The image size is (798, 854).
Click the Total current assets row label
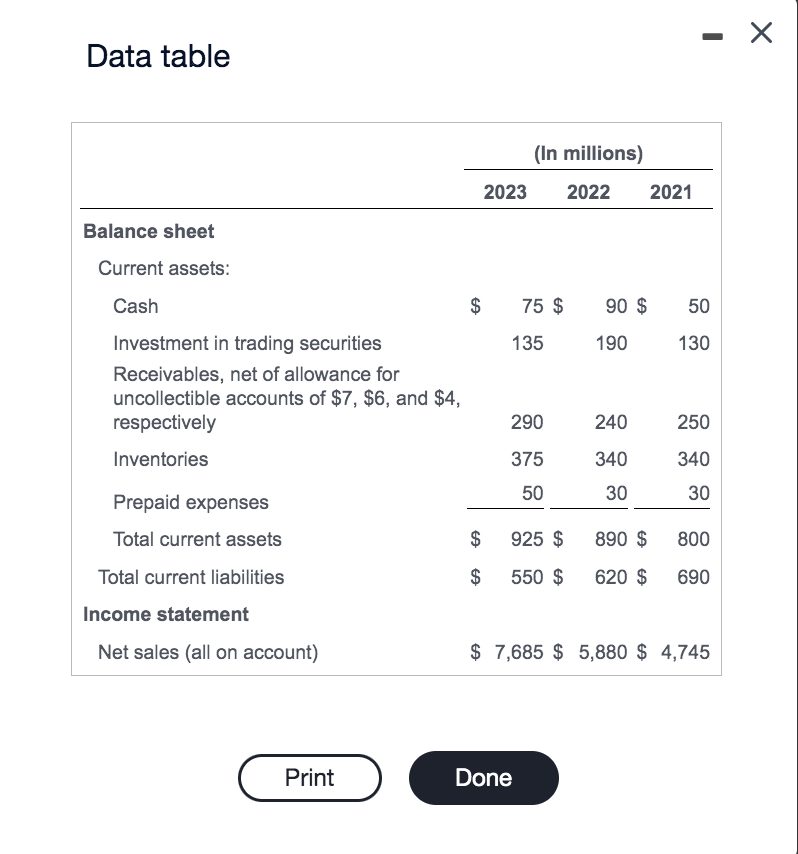coord(196,539)
